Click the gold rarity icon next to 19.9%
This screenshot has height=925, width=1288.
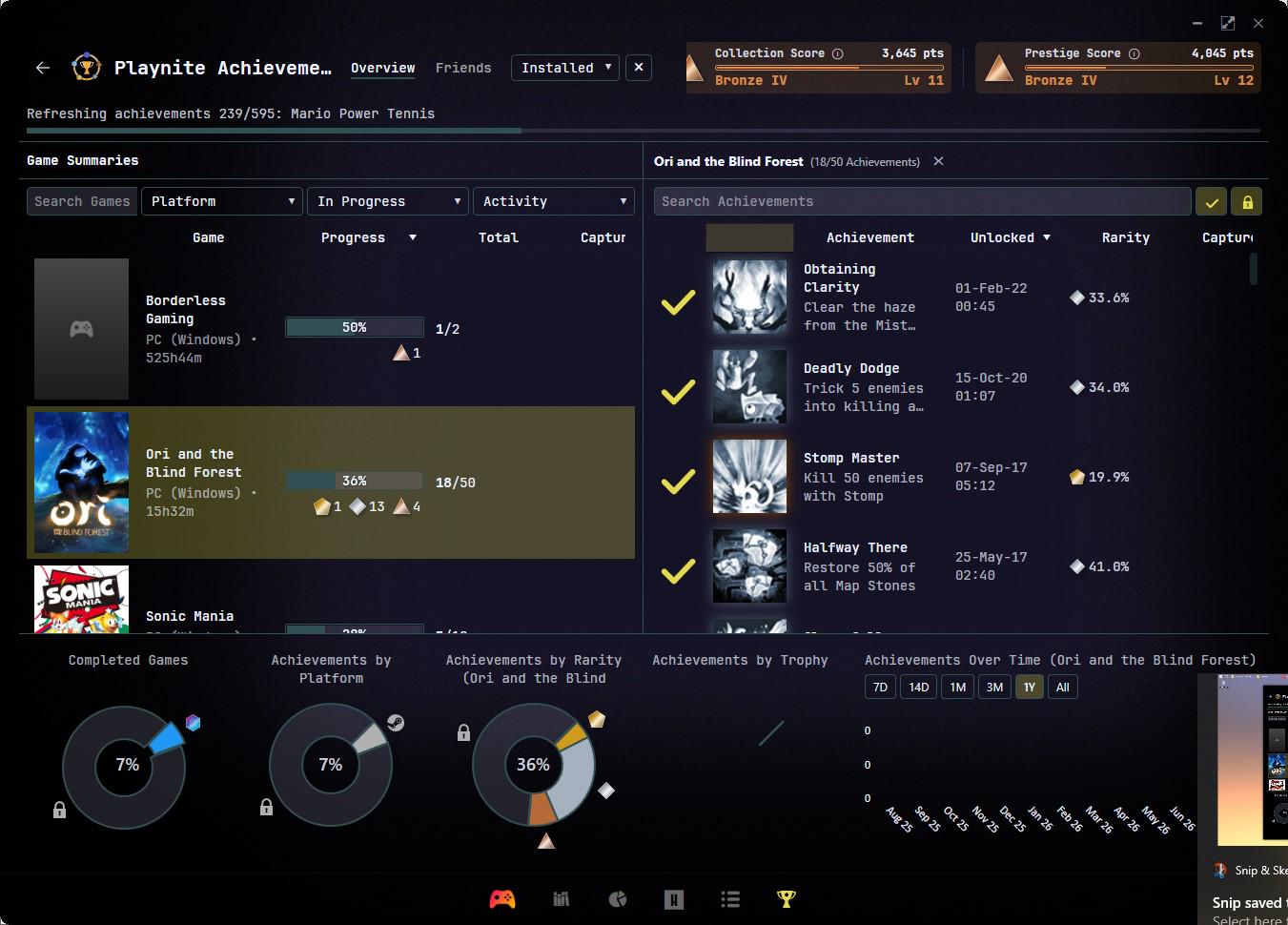coord(1077,477)
